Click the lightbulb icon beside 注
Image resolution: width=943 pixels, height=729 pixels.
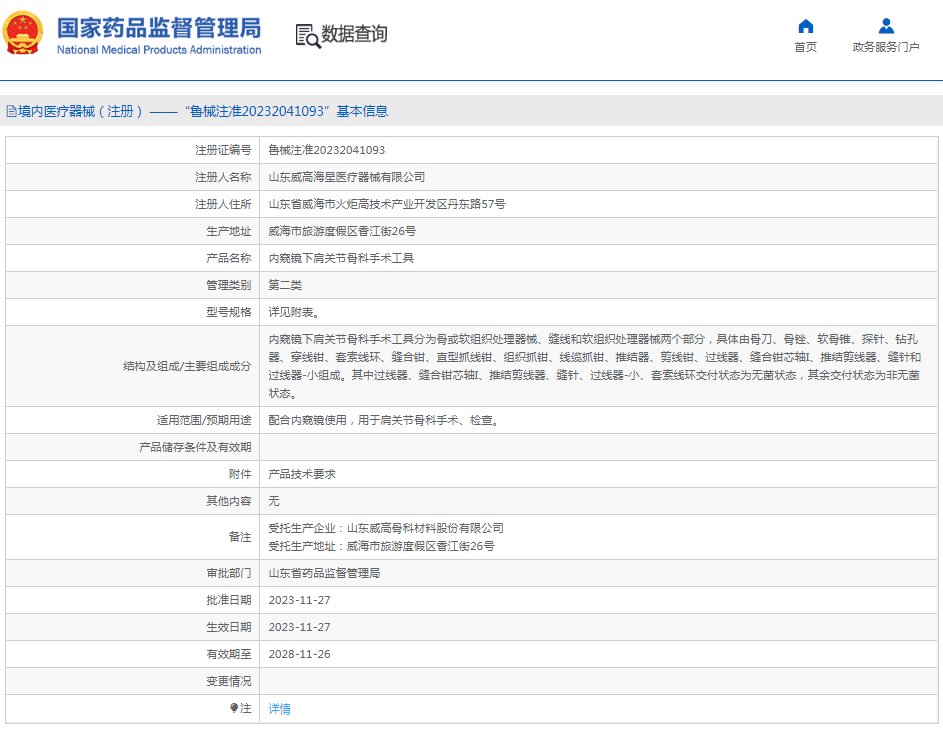[234, 708]
